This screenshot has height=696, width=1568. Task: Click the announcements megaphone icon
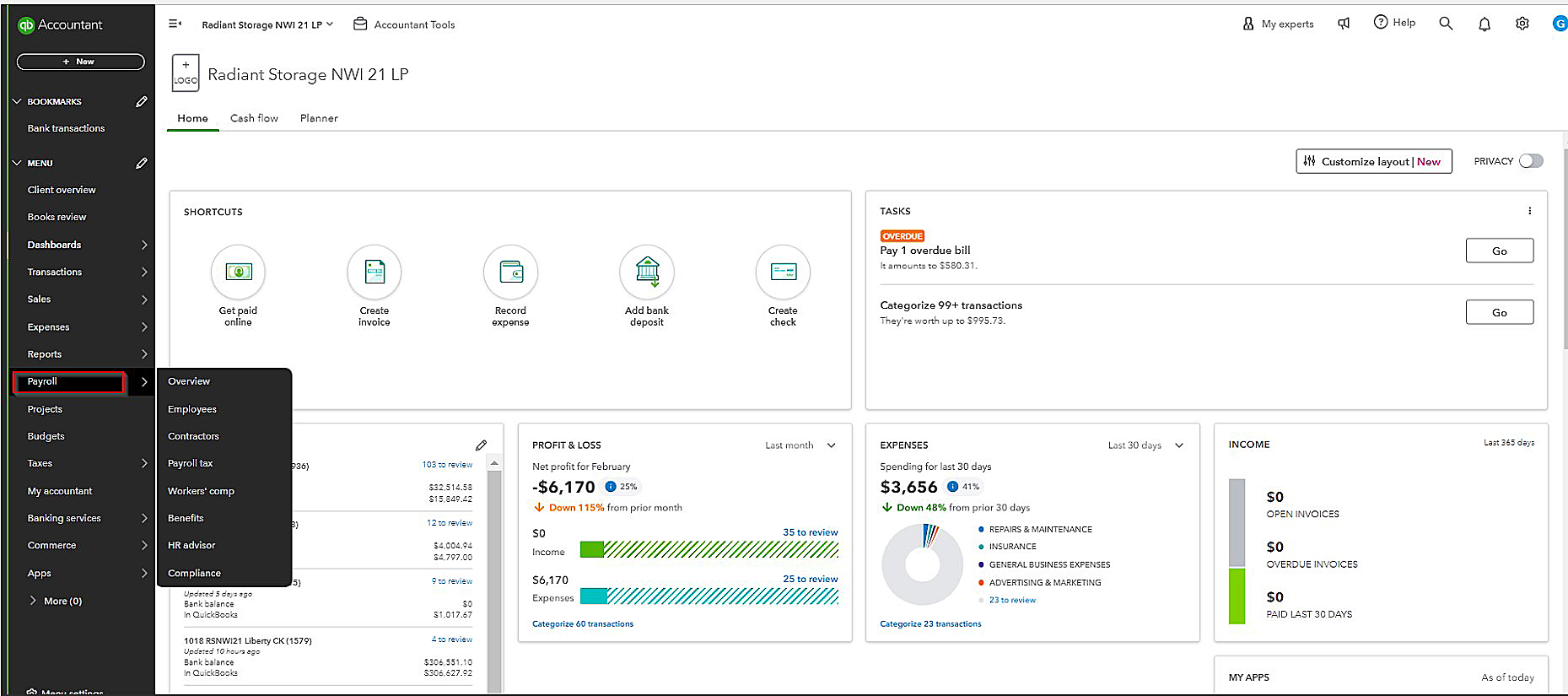tap(1344, 24)
